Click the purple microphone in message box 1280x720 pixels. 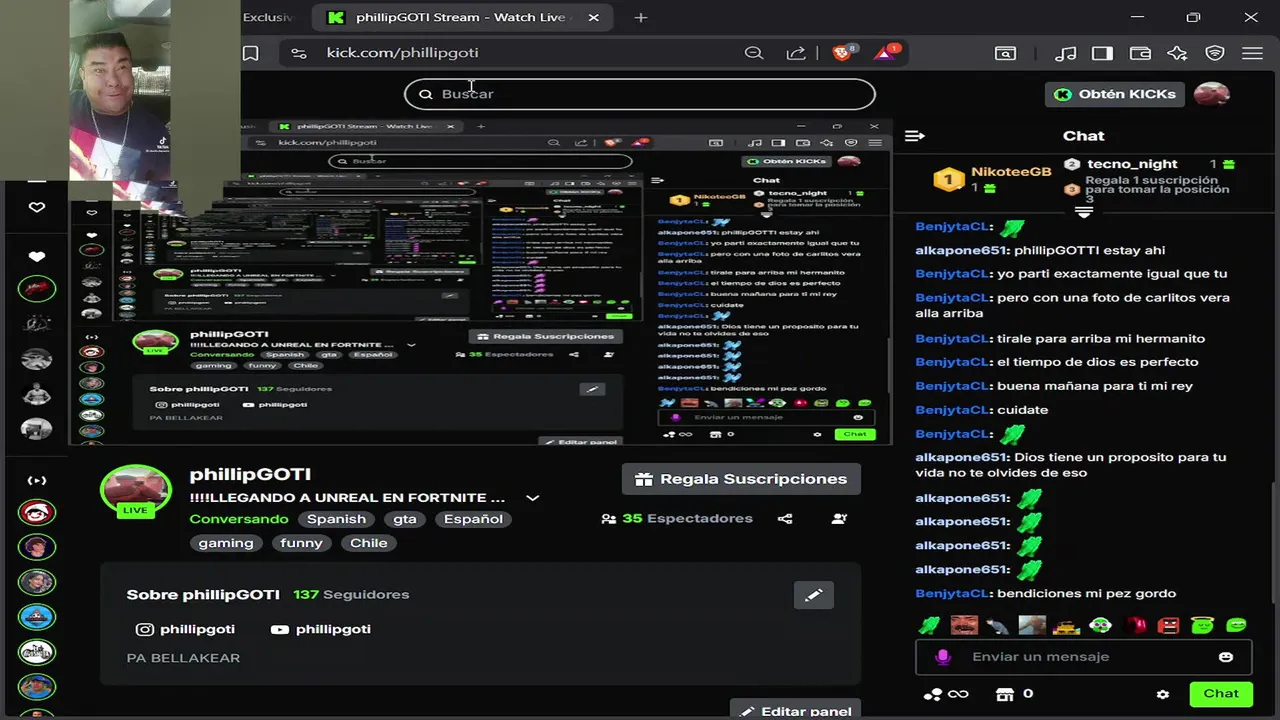942,657
